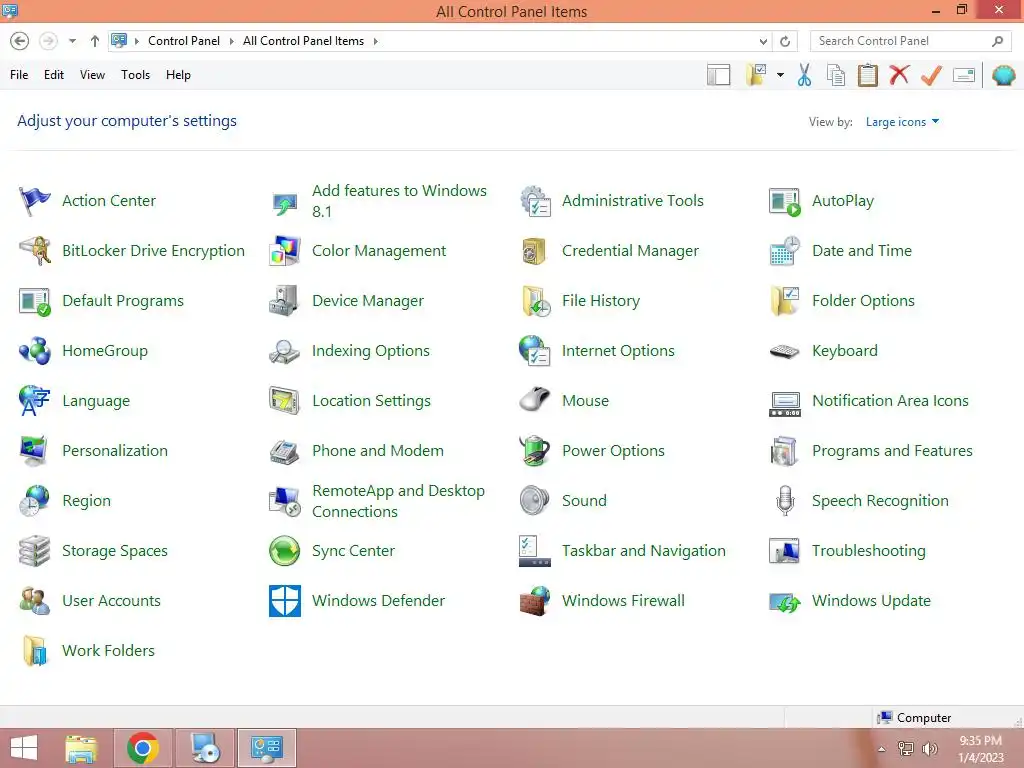This screenshot has width=1024, height=768.
Task: Click the network tray icon
Action: [x=906, y=749]
